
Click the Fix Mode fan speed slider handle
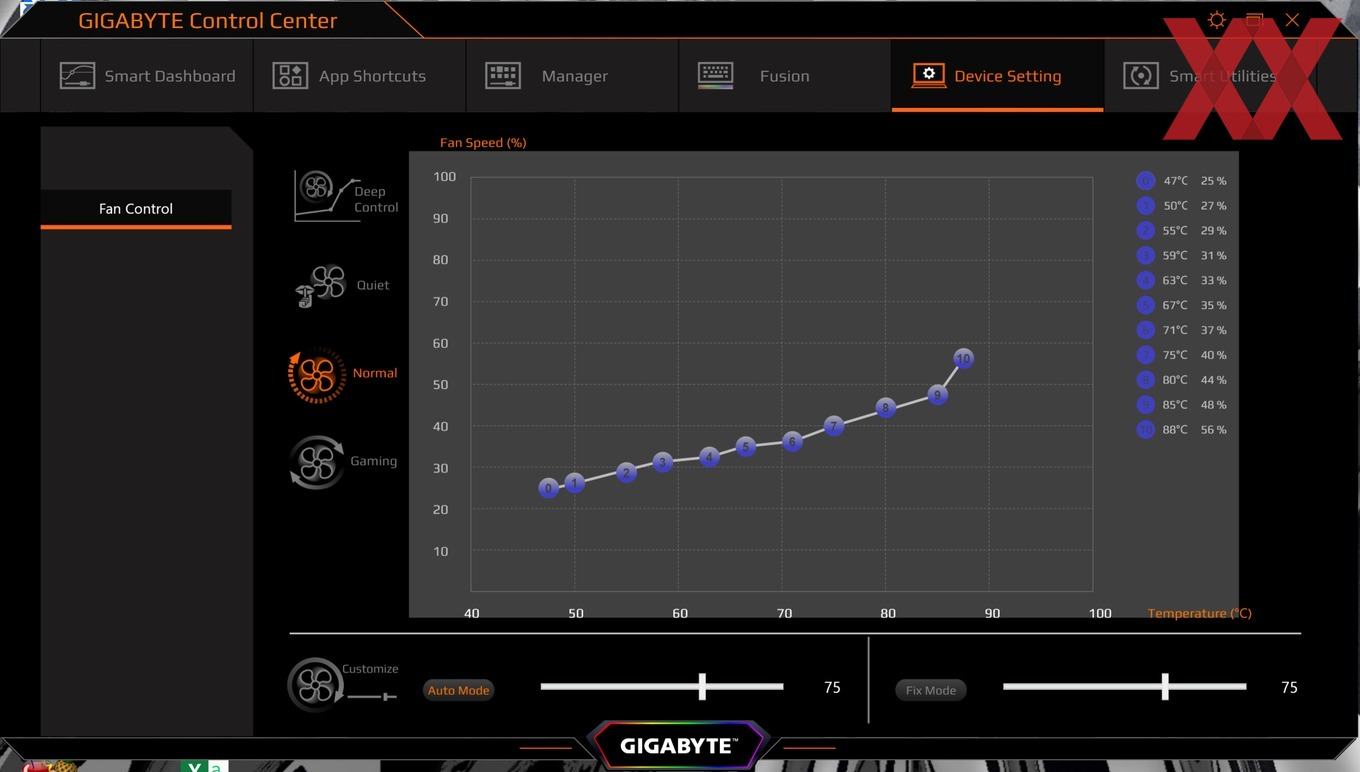point(1165,686)
